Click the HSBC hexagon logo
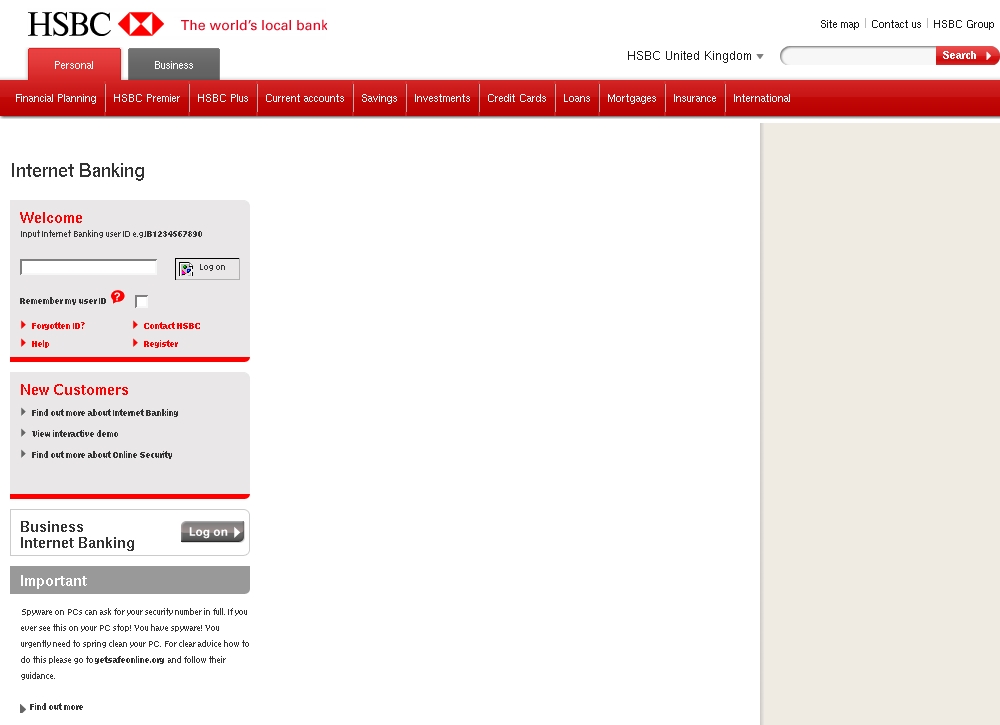Image resolution: width=1000 pixels, height=725 pixels. click(141, 24)
